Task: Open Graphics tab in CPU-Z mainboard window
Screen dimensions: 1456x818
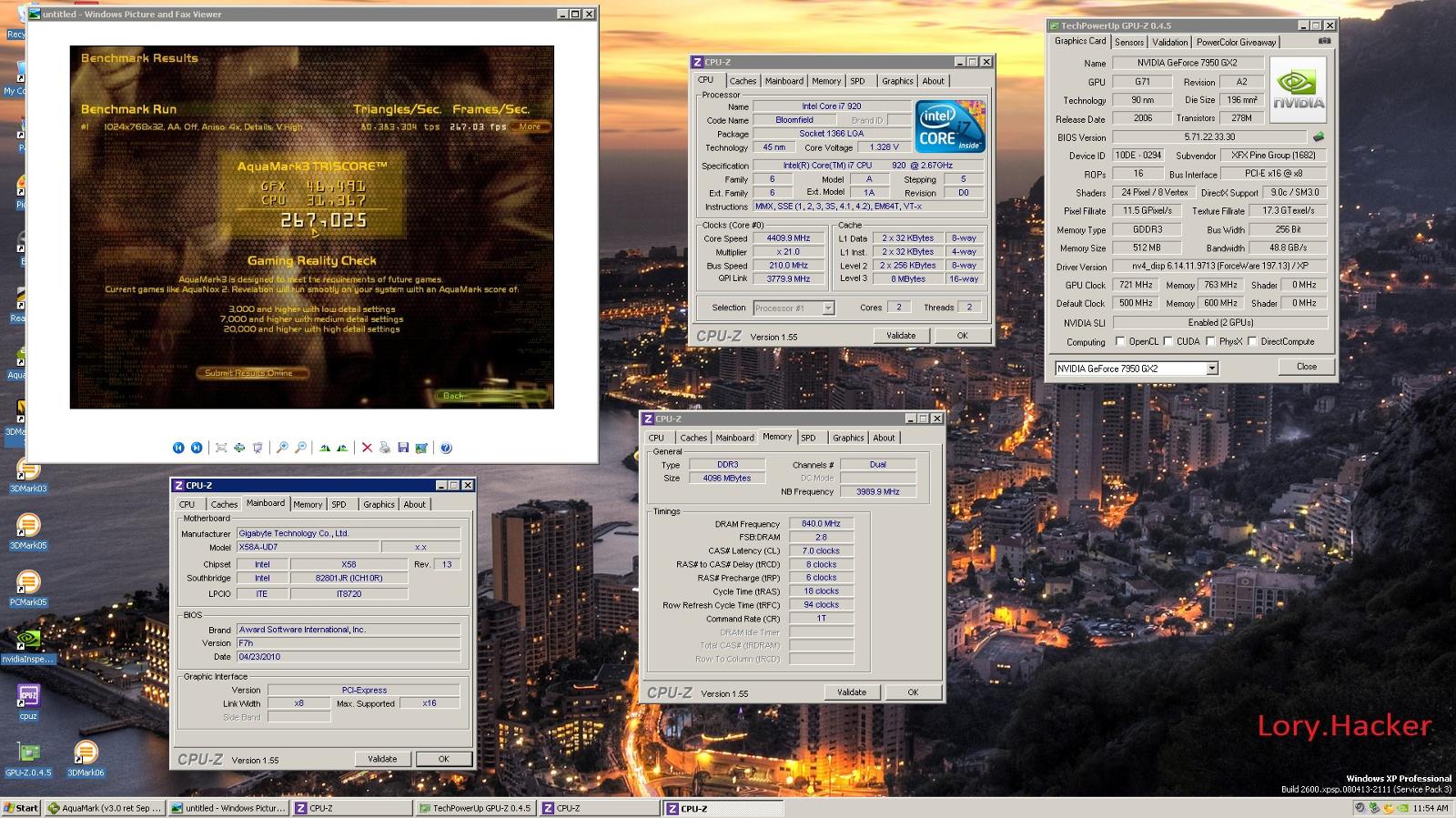Action: 379,504
